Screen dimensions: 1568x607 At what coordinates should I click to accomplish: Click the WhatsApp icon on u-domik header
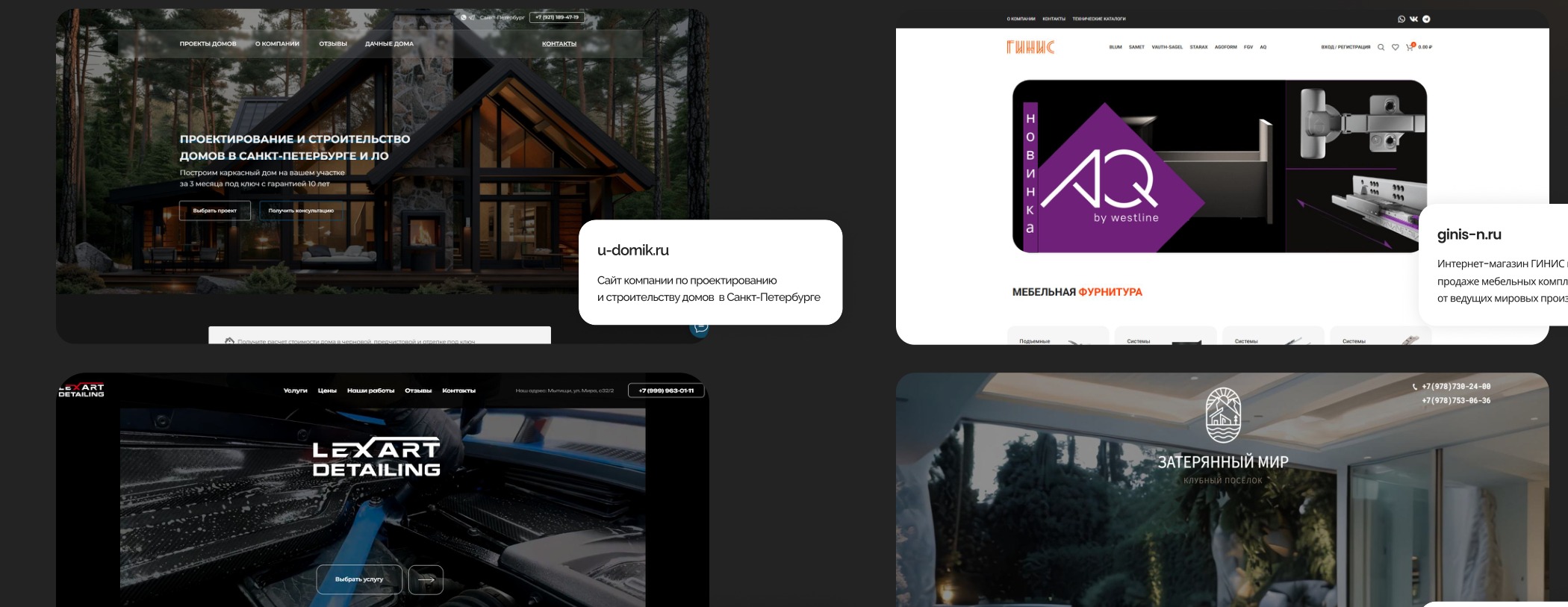pos(464,17)
